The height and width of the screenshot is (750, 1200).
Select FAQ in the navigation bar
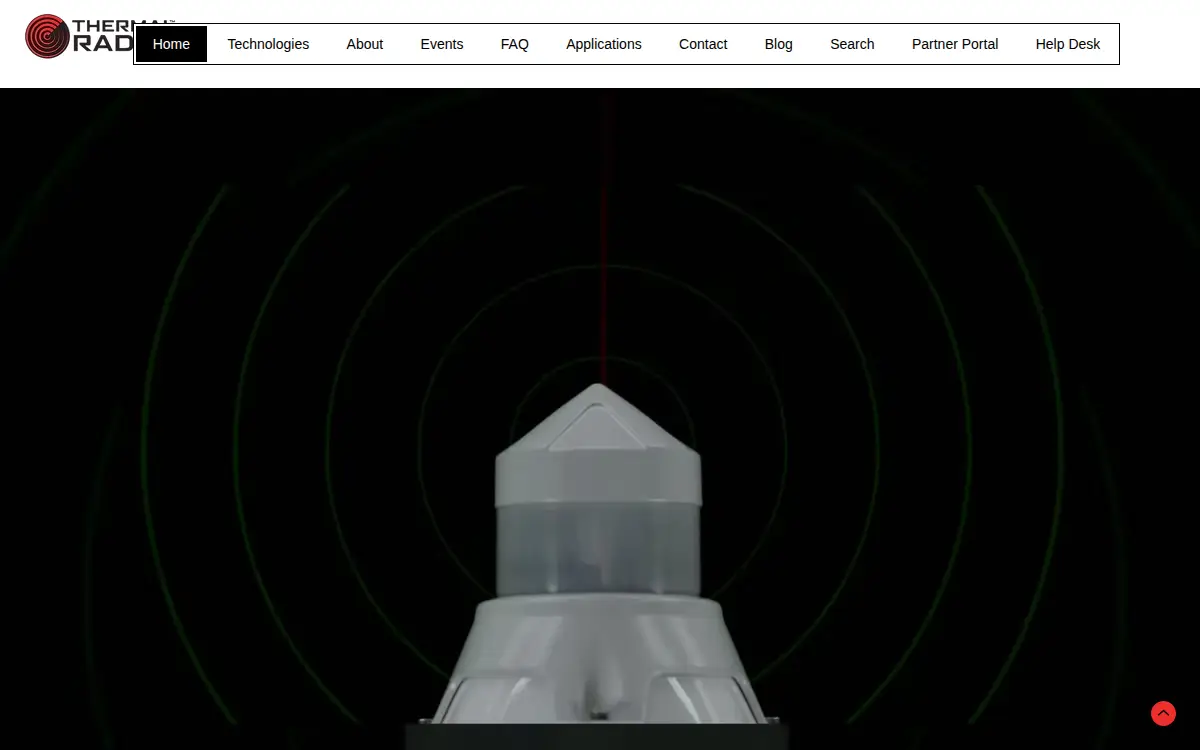(x=515, y=44)
